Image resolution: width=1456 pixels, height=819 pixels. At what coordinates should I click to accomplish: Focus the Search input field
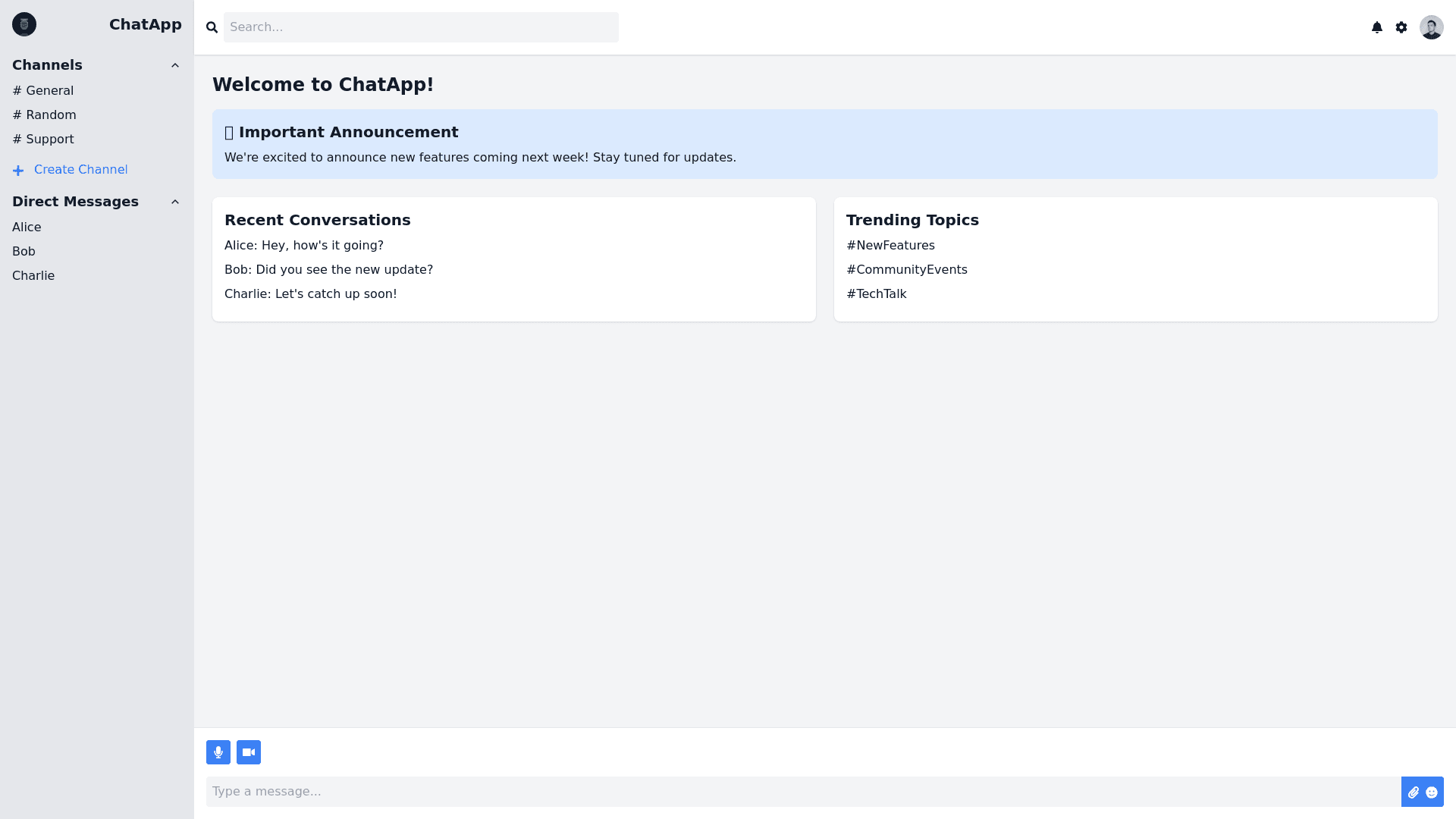pyautogui.click(x=421, y=27)
